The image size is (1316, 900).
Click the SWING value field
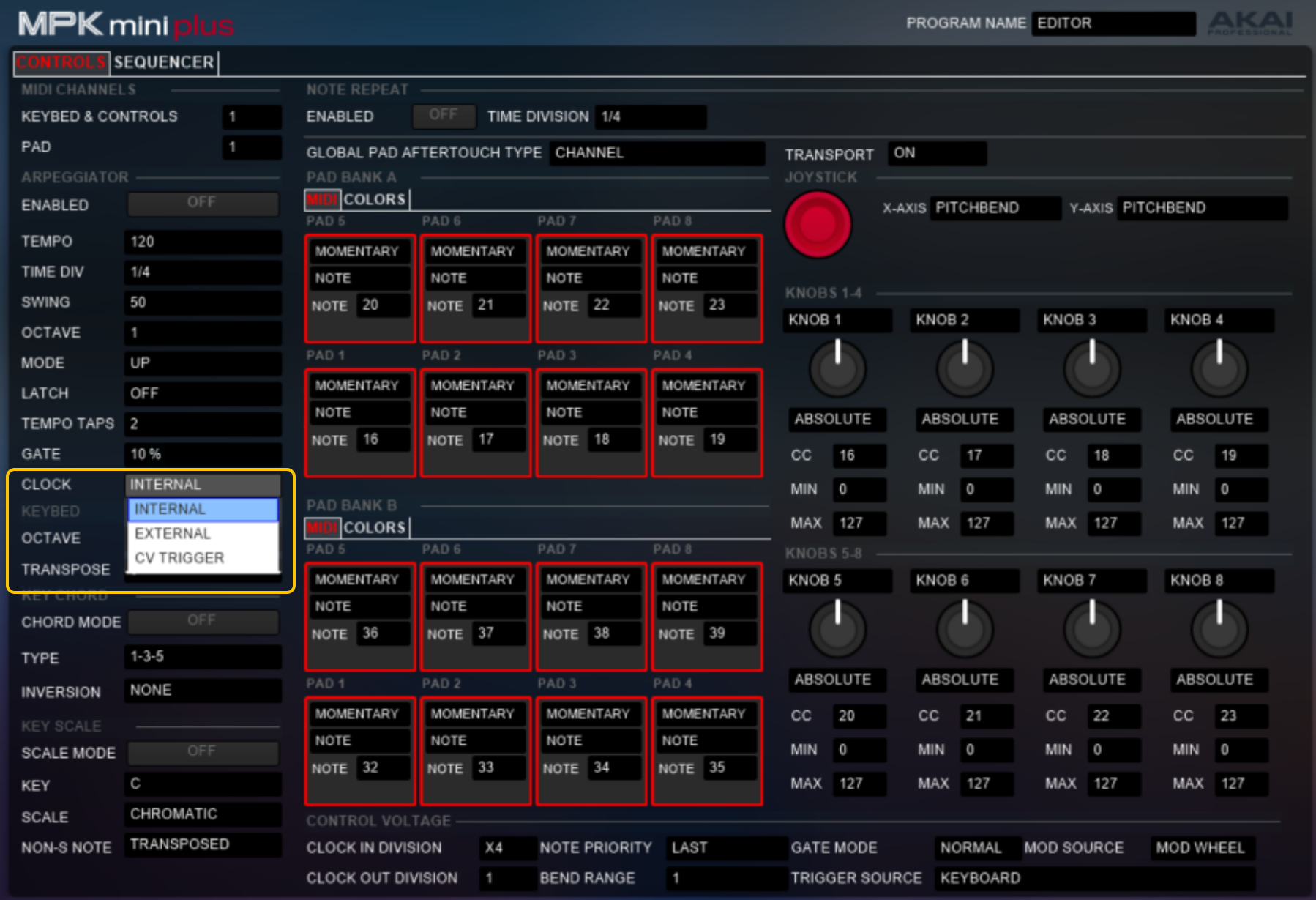pos(203,302)
